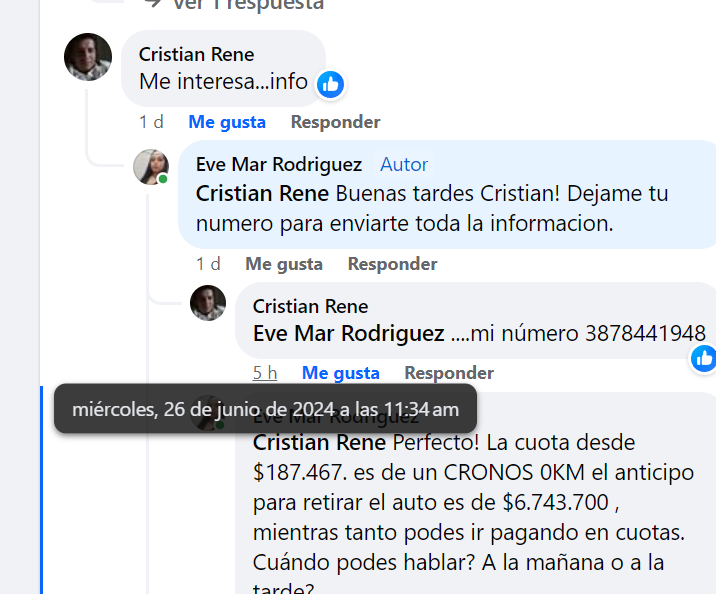
Task: Open Cristian Rene's avatar beside the phone number reply
Action: pyautogui.click(x=208, y=303)
